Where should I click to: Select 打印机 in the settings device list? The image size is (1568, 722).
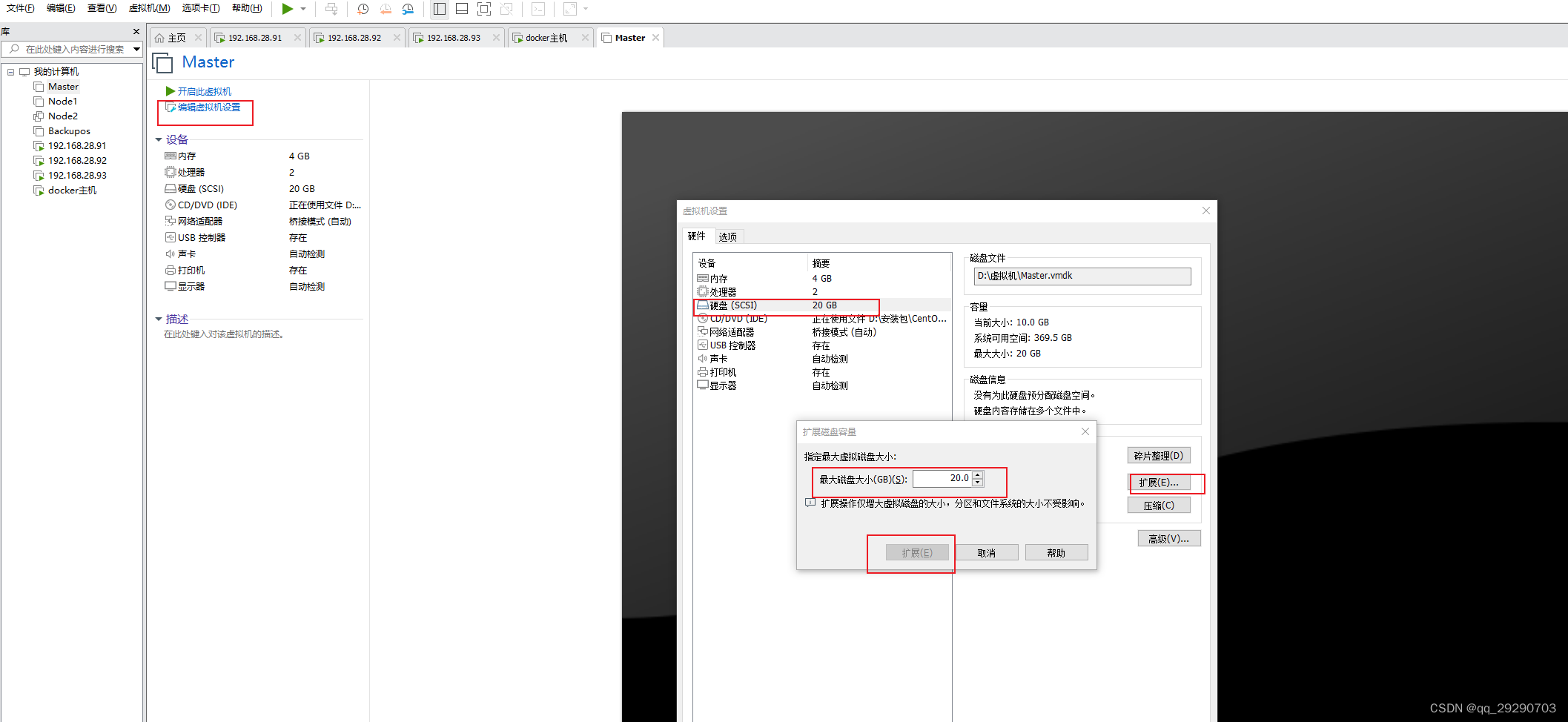point(821,372)
